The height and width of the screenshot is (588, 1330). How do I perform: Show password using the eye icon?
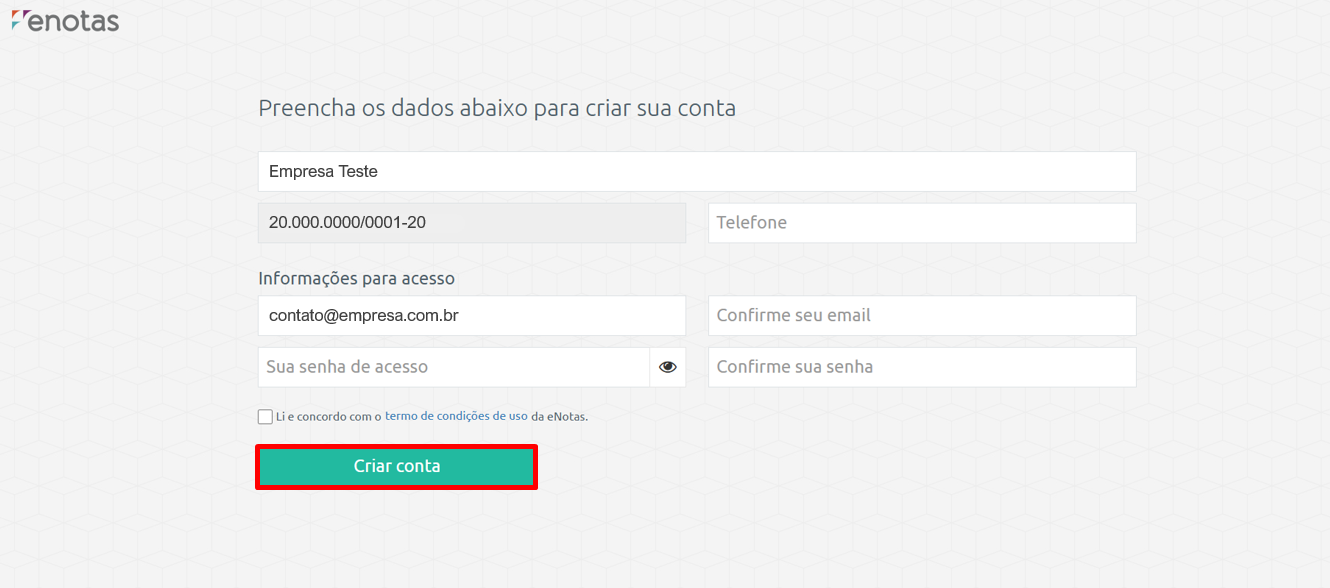[x=668, y=367]
